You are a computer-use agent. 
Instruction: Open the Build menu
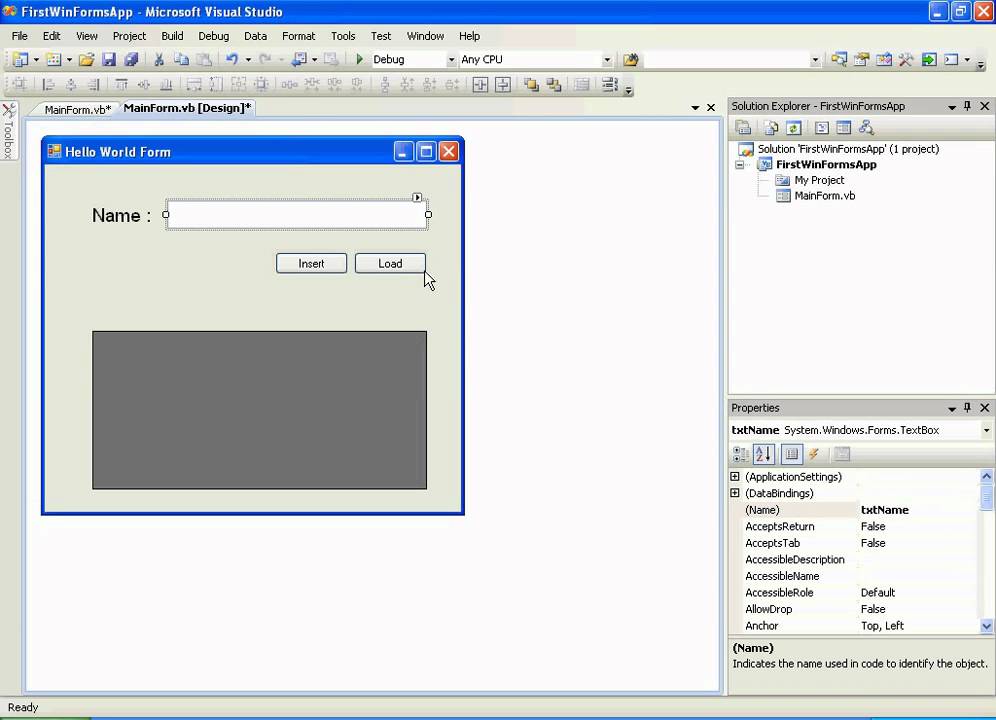pyautogui.click(x=172, y=36)
